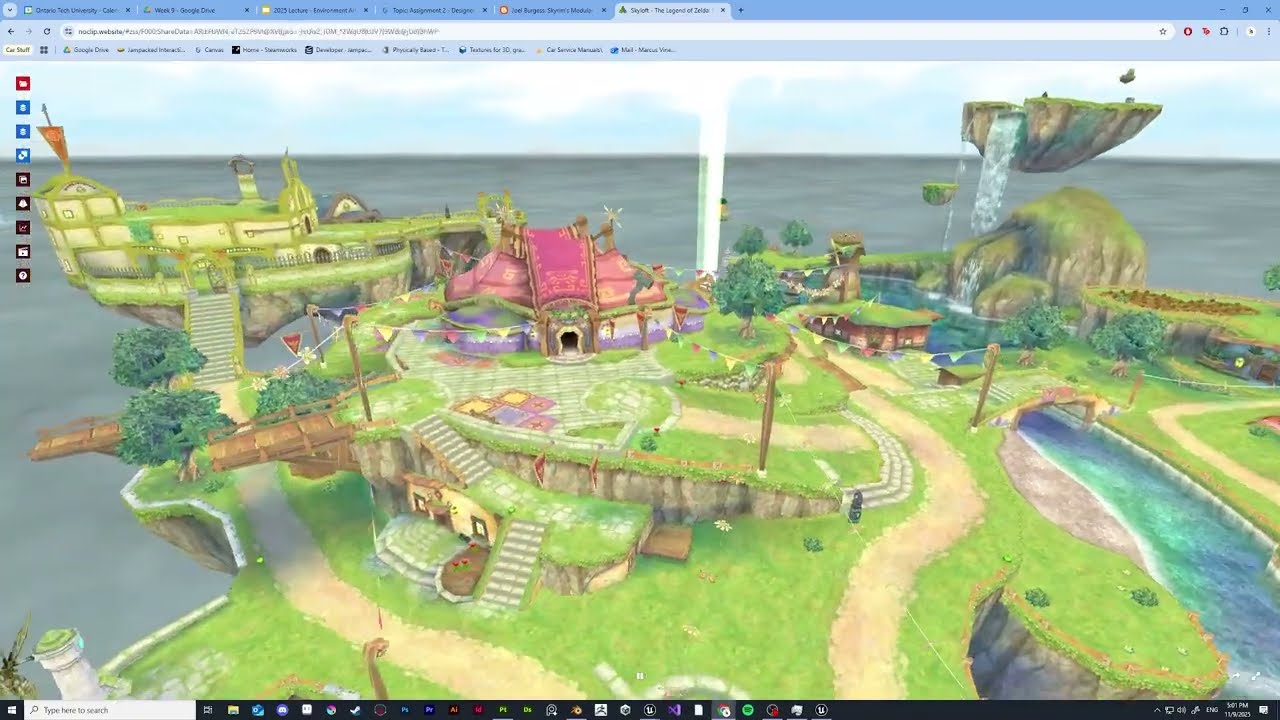Screen dimensions: 1280x720
Task: Open Premiere Pro from the taskbar
Action: point(429,710)
